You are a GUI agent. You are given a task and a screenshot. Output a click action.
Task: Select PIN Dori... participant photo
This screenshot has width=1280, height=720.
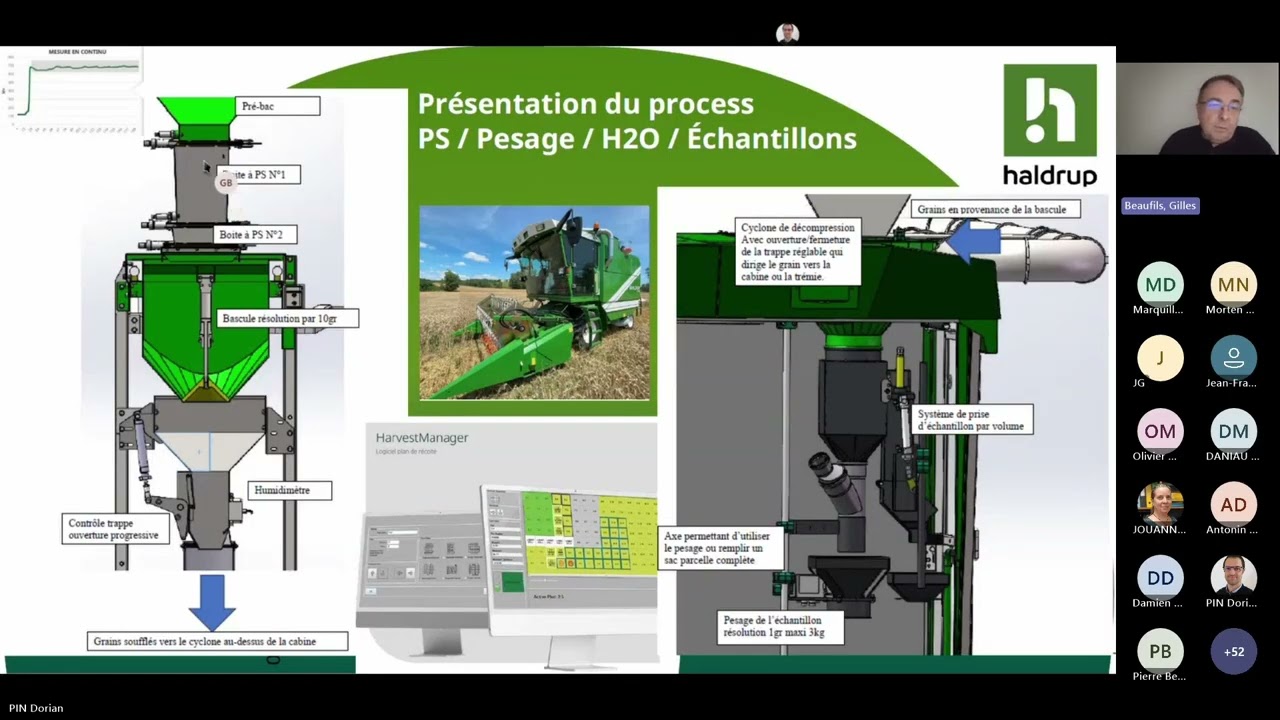pyautogui.click(x=1233, y=578)
